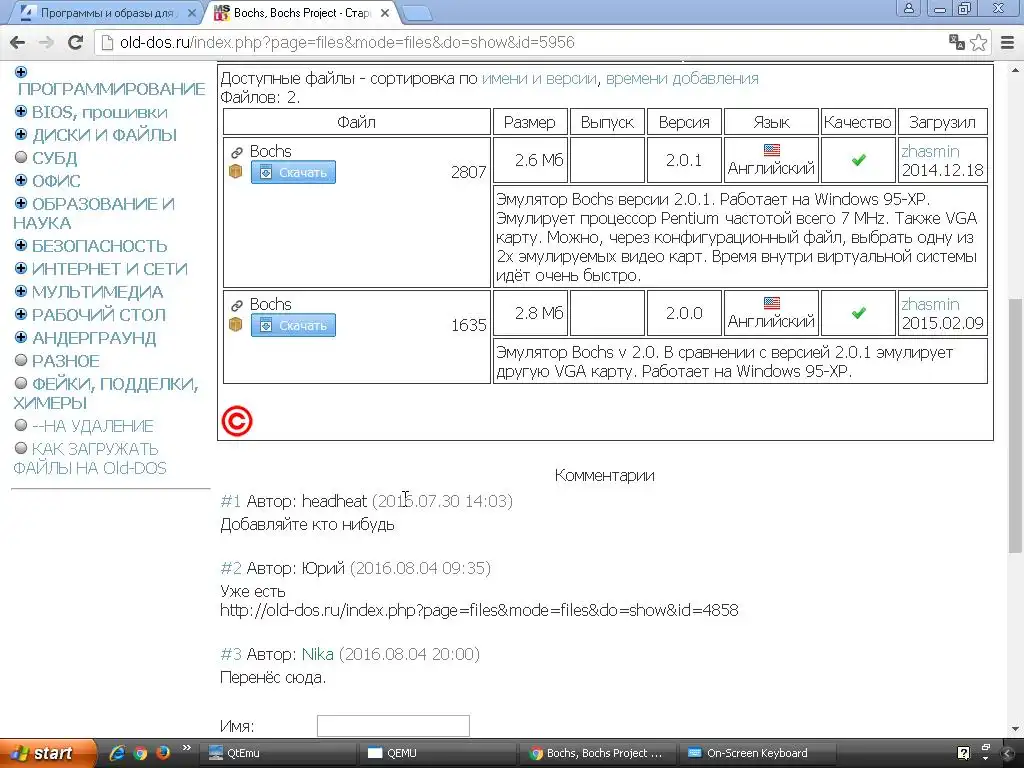The height and width of the screenshot is (768, 1024).
Task: Expand the АНДЕРГРАУНД category
Action: pyautogui.click(x=21, y=337)
